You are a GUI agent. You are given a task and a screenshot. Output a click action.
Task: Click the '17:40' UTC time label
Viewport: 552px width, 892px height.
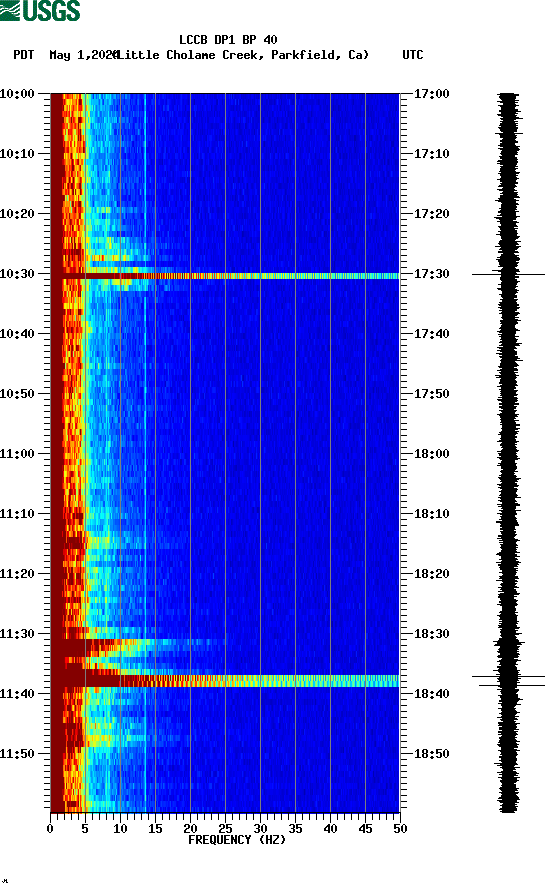[431, 333]
